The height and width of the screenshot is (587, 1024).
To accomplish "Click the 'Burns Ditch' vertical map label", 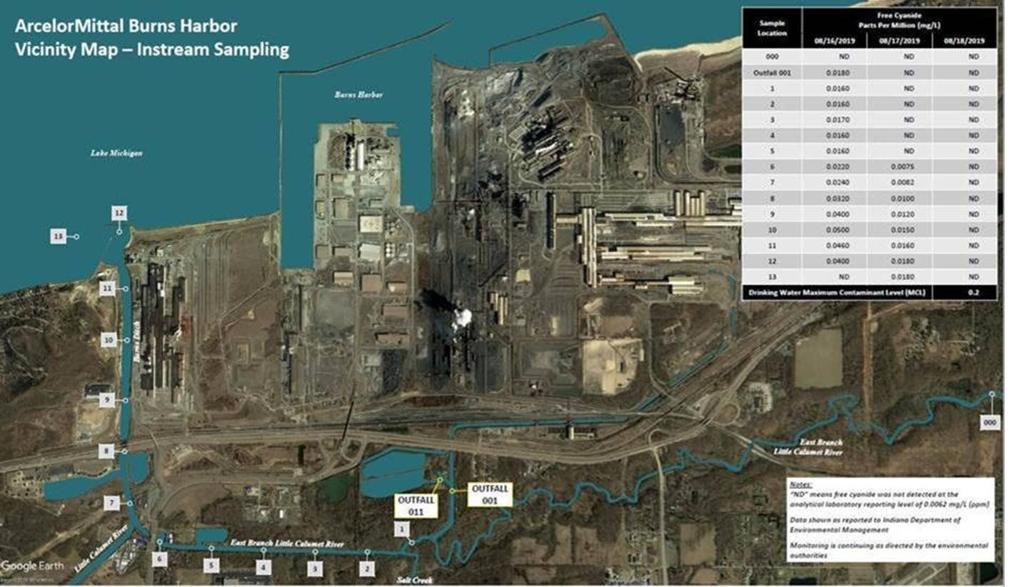I will coord(137,341).
